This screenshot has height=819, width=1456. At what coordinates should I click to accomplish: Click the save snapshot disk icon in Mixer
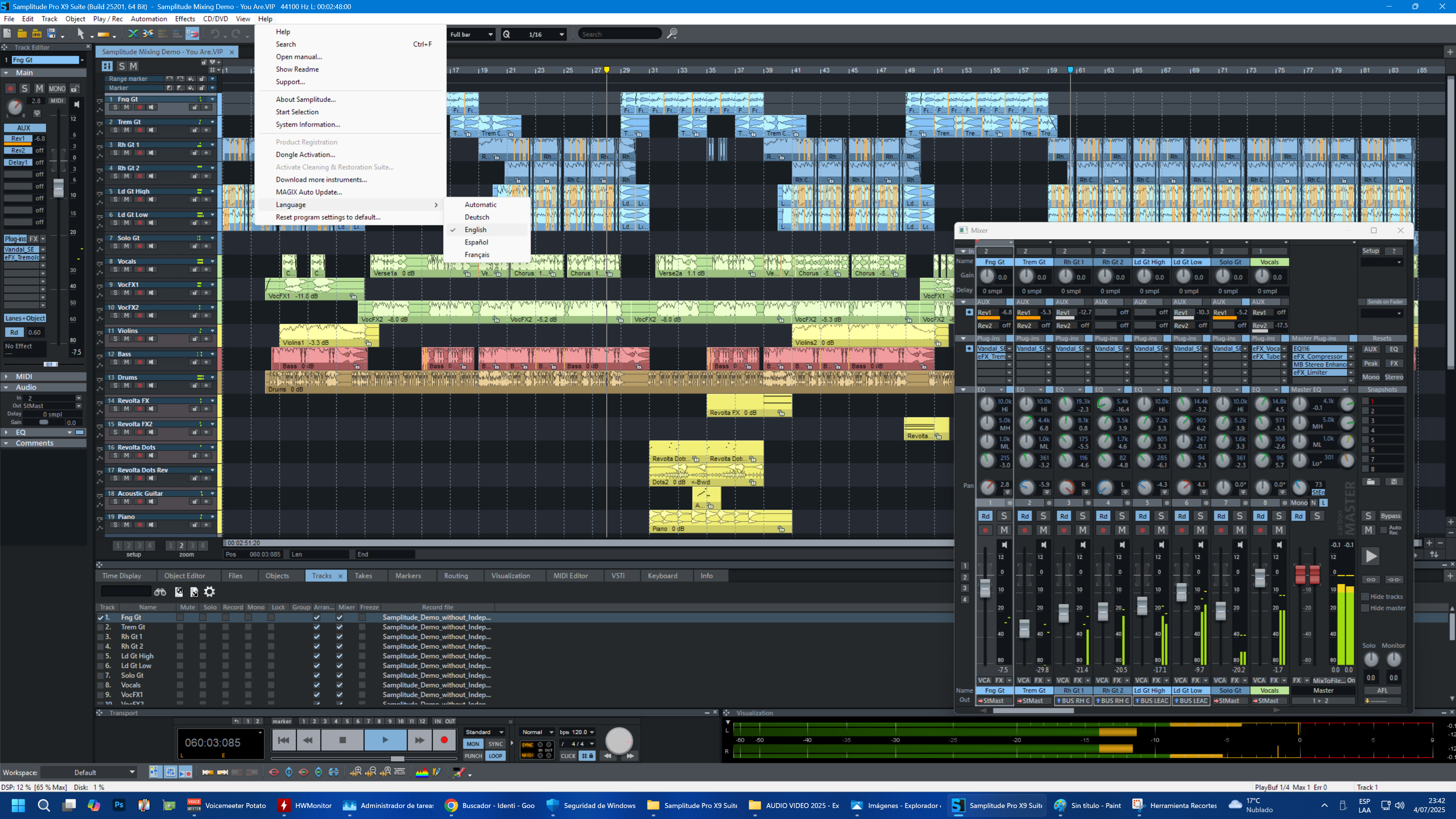pyautogui.click(x=1394, y=482)
